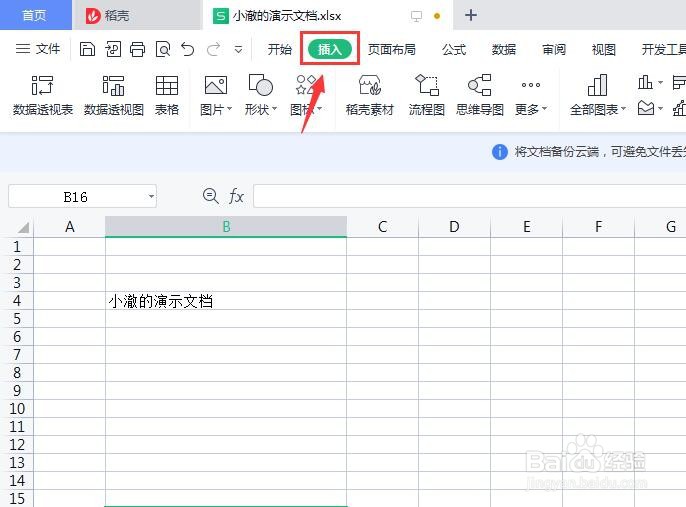Open the 数据 tab
This screenshot has width=686, height=507.
(504, 49)
